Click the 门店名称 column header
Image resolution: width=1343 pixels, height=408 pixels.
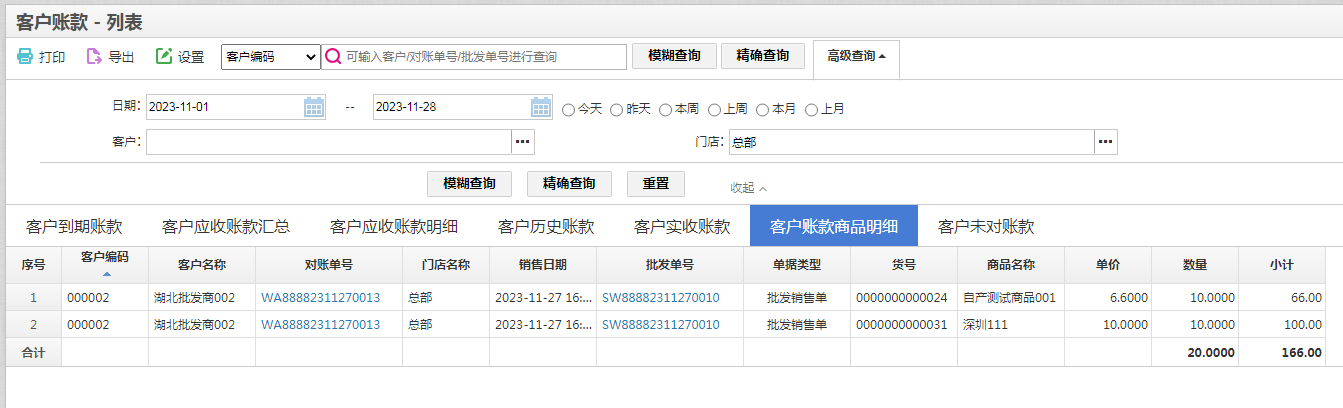point(445,265)
